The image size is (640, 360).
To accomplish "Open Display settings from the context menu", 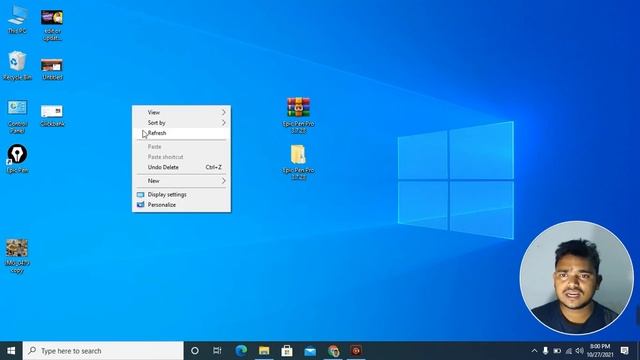I will click(x=181, y=195).
